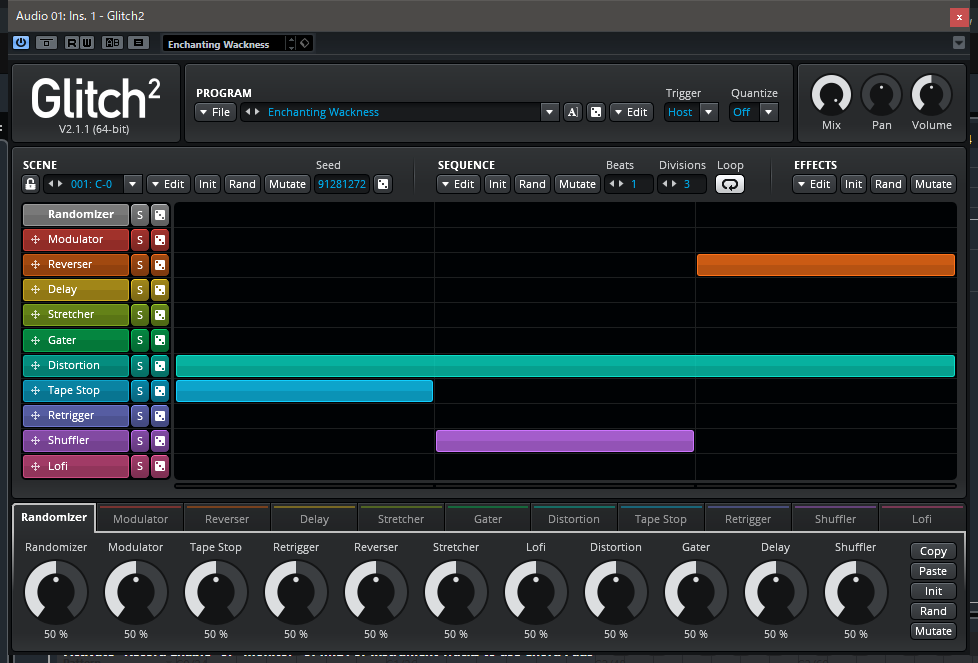Toggle the scene lock icon
Image resolution: width=978 pixels, height=663 pixels.
pyautogui.click(x=31, y=184)
